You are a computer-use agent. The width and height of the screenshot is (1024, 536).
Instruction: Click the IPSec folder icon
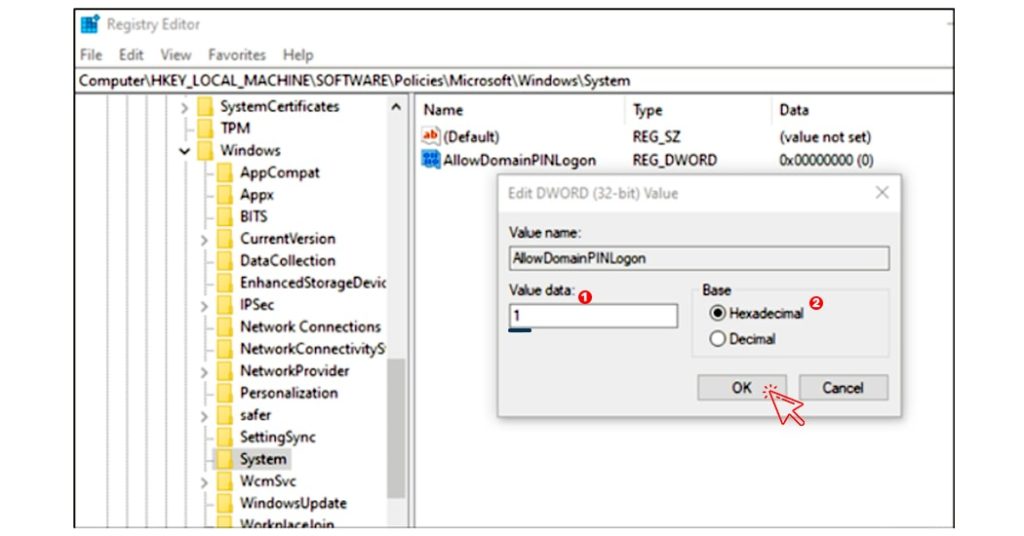point(225,305)
